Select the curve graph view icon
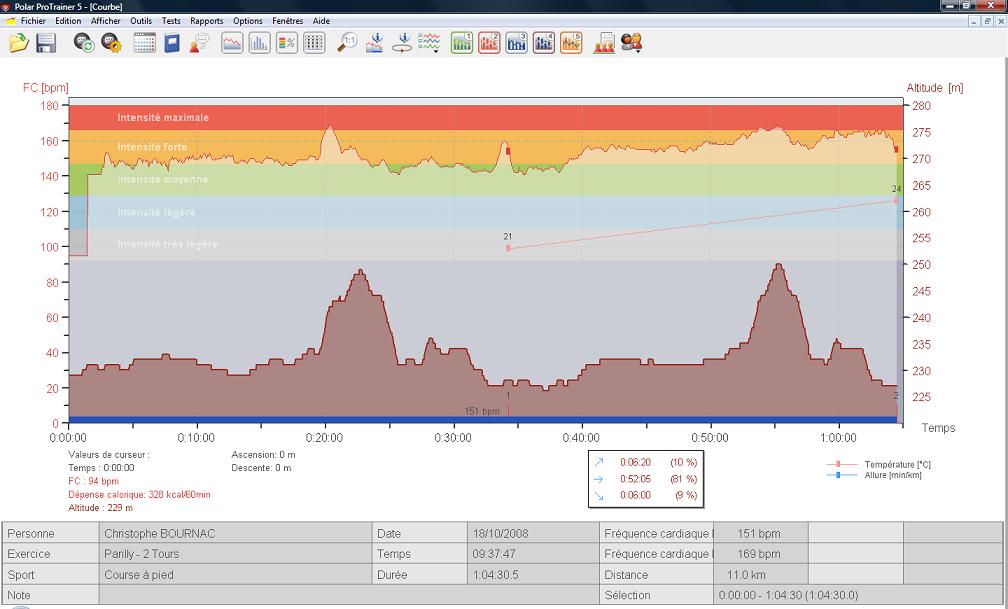This screenshot has width=1008, height=609. click(x=232, y=43)
